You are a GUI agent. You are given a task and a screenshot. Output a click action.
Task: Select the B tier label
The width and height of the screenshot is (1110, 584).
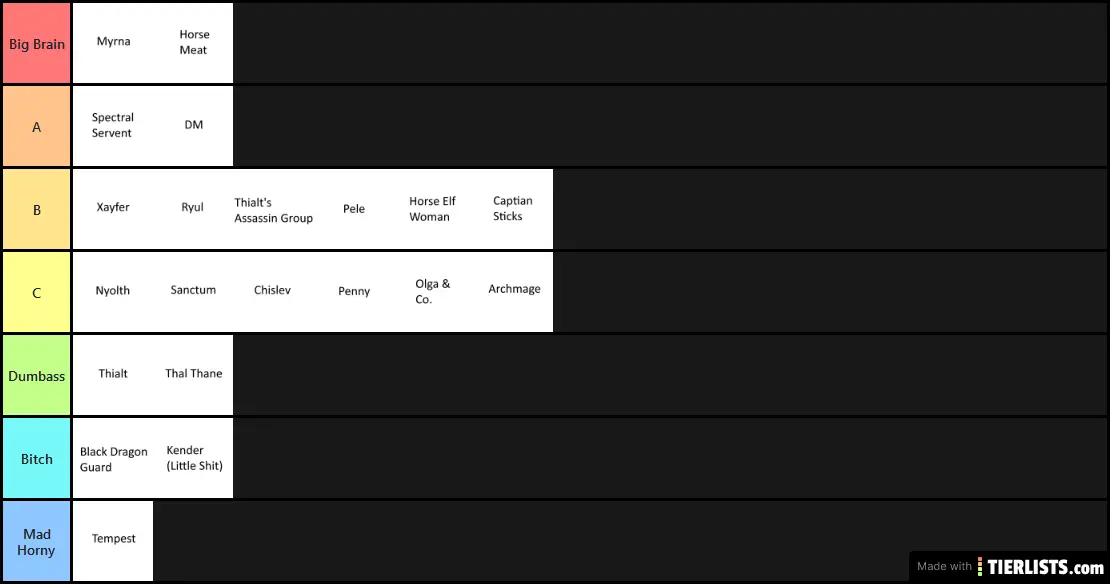(37, 209)
